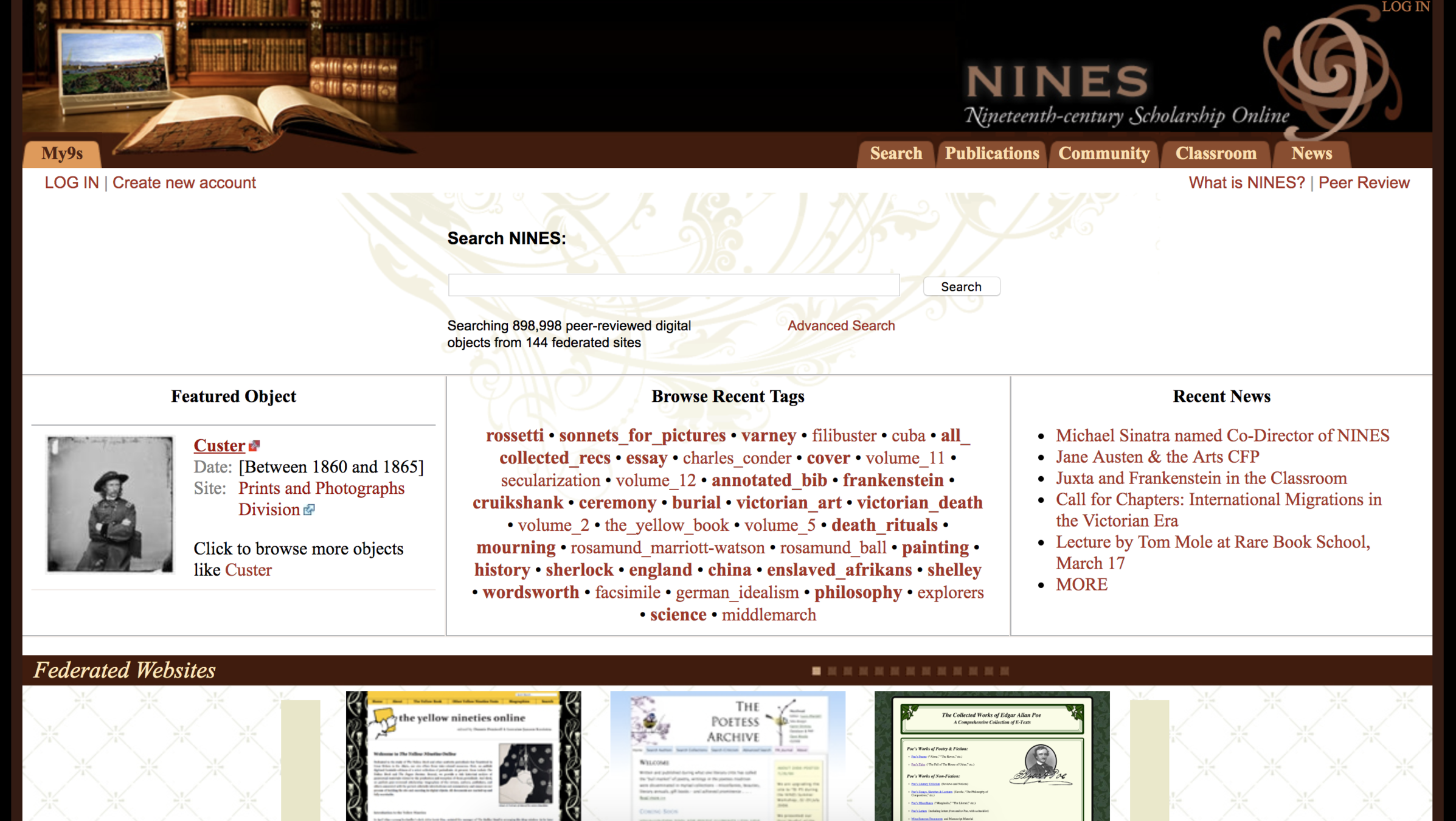The image size is (1456, 821).
Task: Go to the Classroom tab
Action: tap(1216, 153)
